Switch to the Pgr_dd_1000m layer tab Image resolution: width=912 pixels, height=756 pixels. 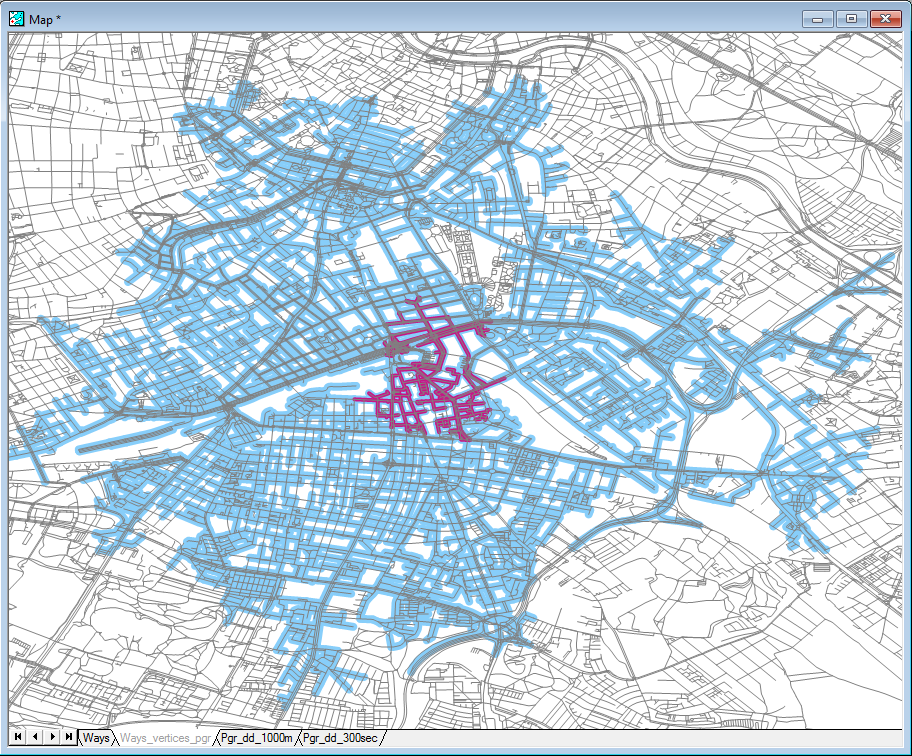point(256,738)
